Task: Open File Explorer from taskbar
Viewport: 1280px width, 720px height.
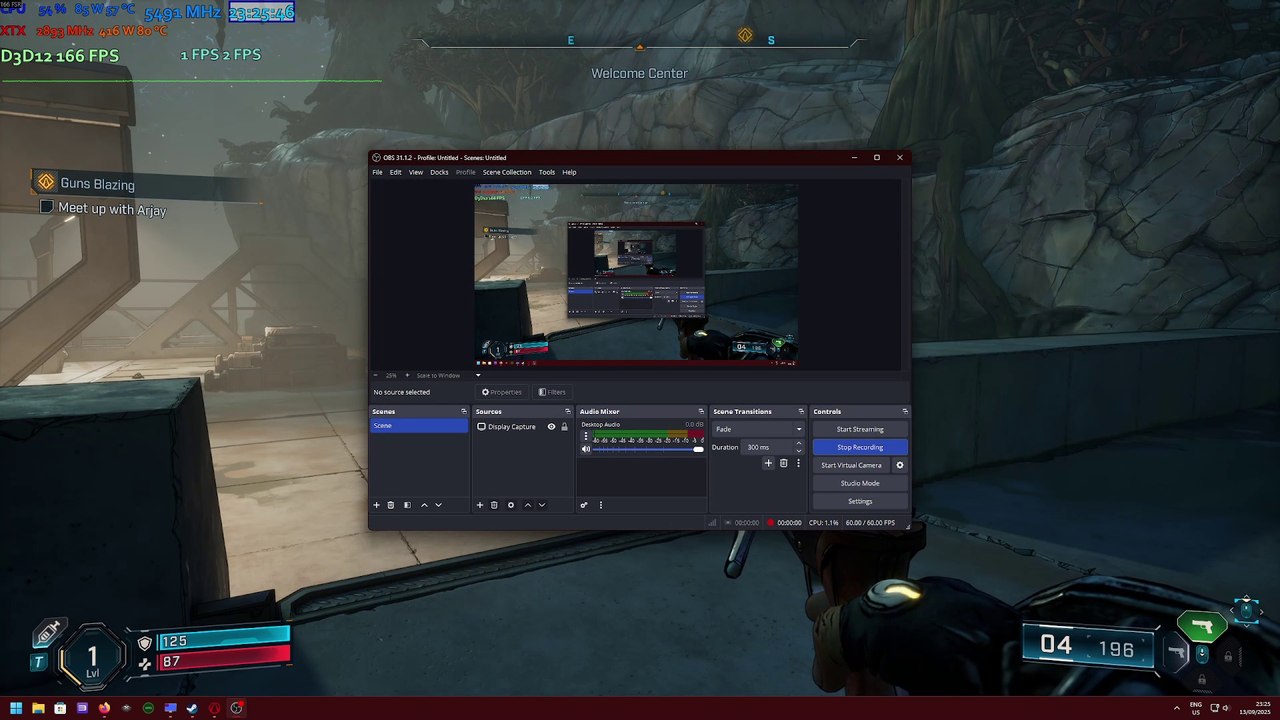Action: tap(38, 708)
